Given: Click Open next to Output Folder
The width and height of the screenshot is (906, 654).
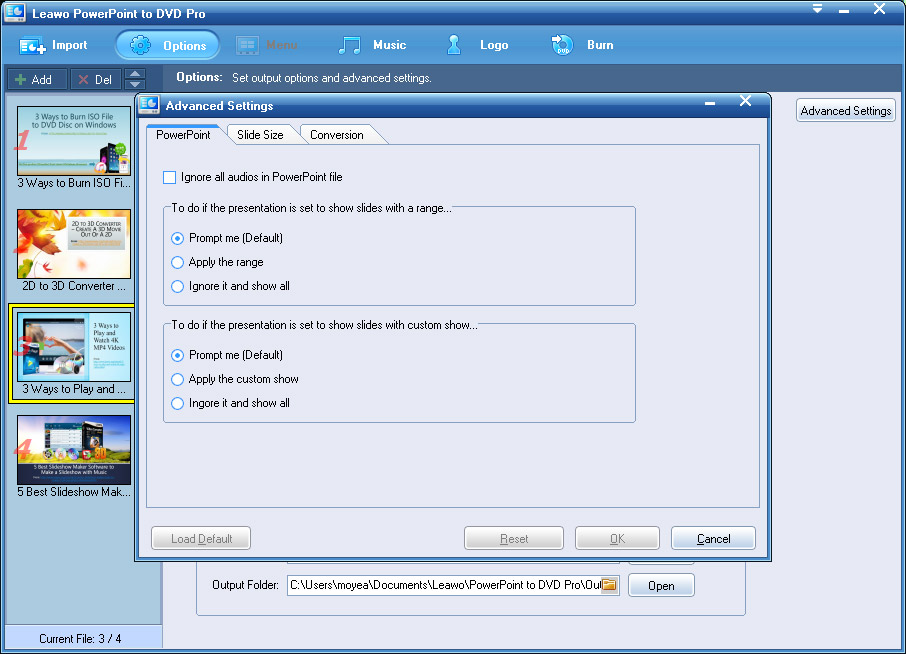Looking at the screenshot, I should [x=660, y=586].
